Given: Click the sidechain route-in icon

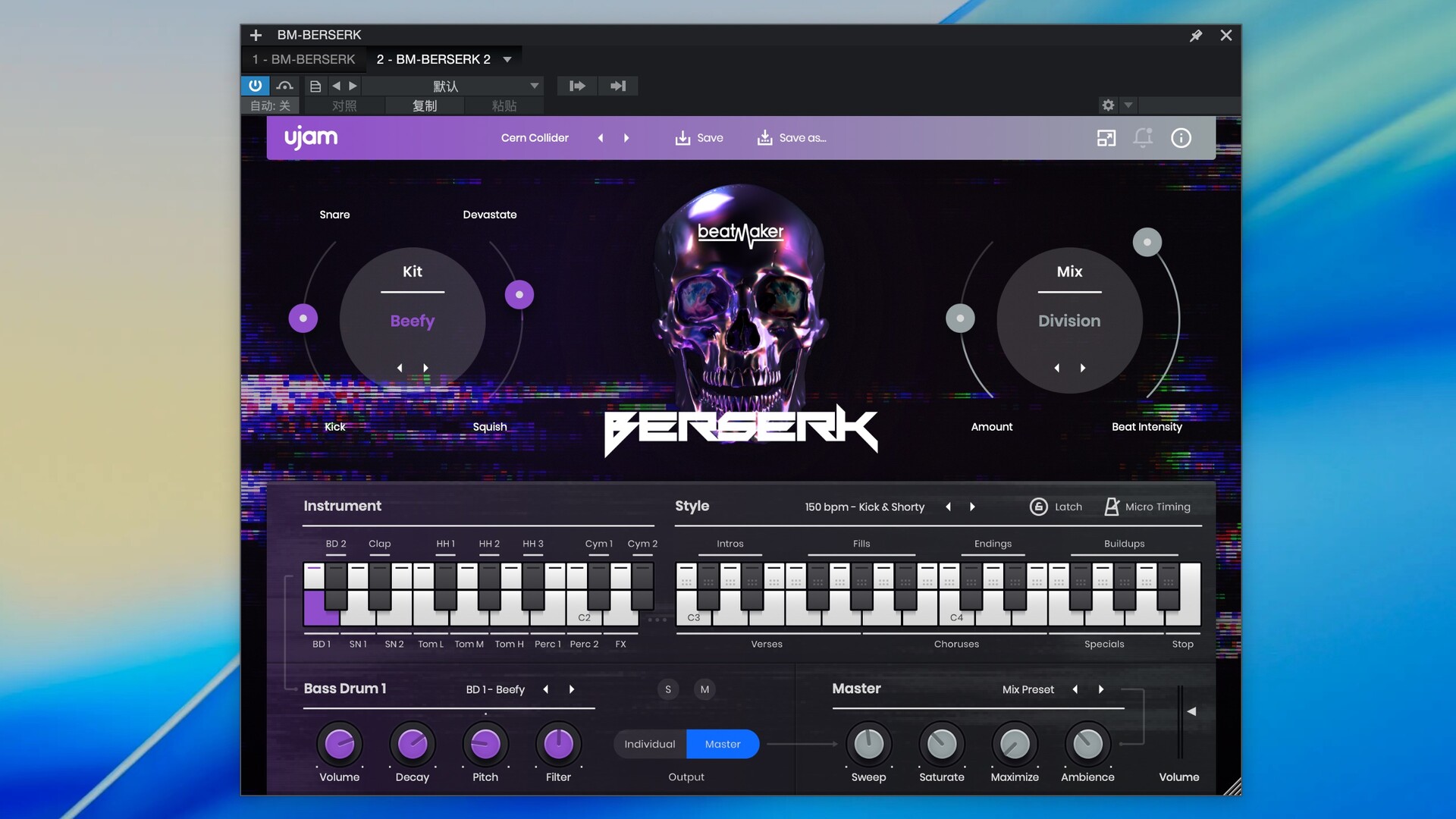Looking at the screenshot, I should click(x=577, y=86).
